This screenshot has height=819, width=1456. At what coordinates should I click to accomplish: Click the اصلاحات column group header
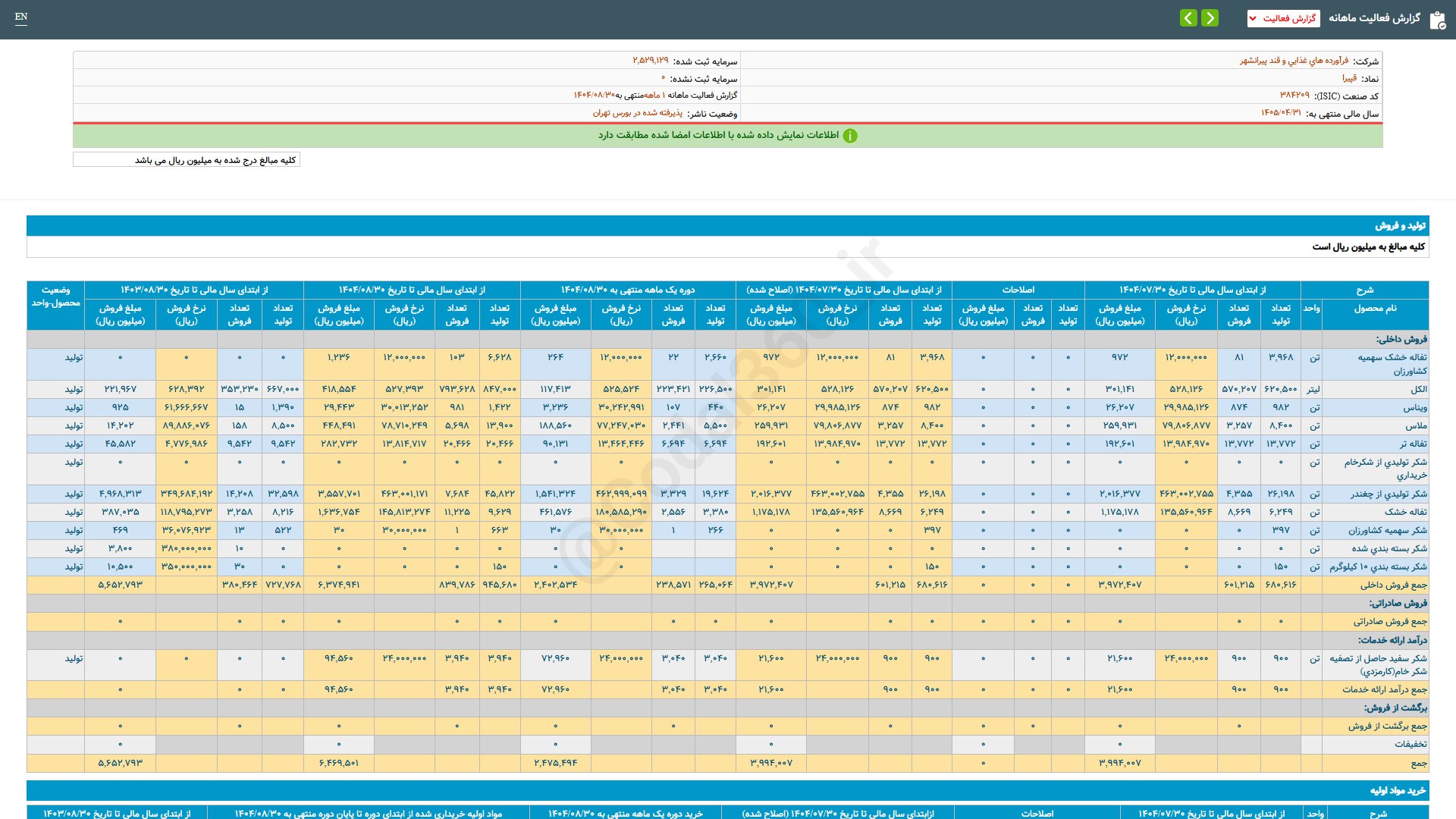(1018, 290)
